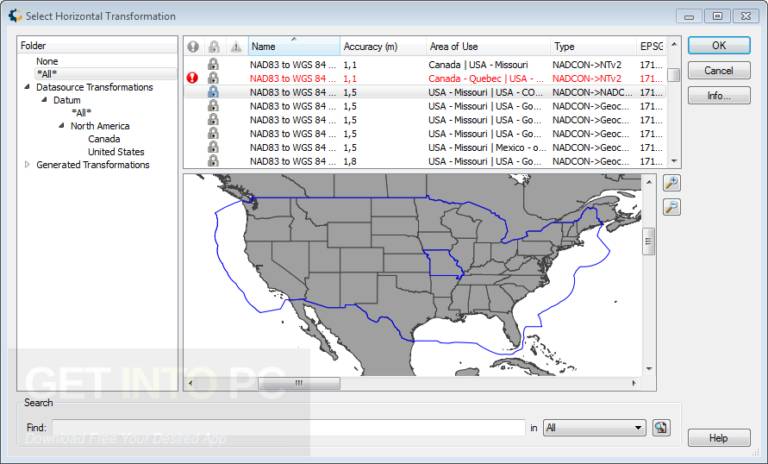The height and width of the screenshot is (464, 768).
Task: Sort the list by Name column
Action: click(x=294, y=46)
